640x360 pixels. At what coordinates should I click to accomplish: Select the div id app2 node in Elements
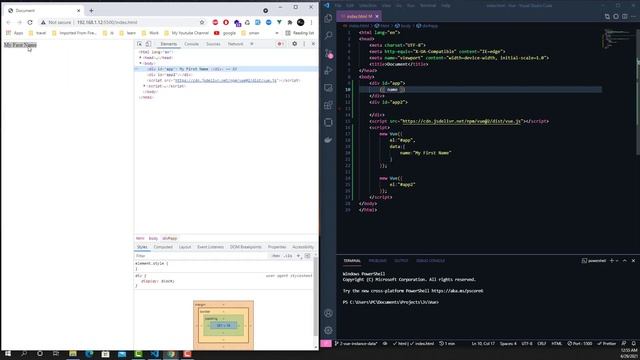pos(169,75)
